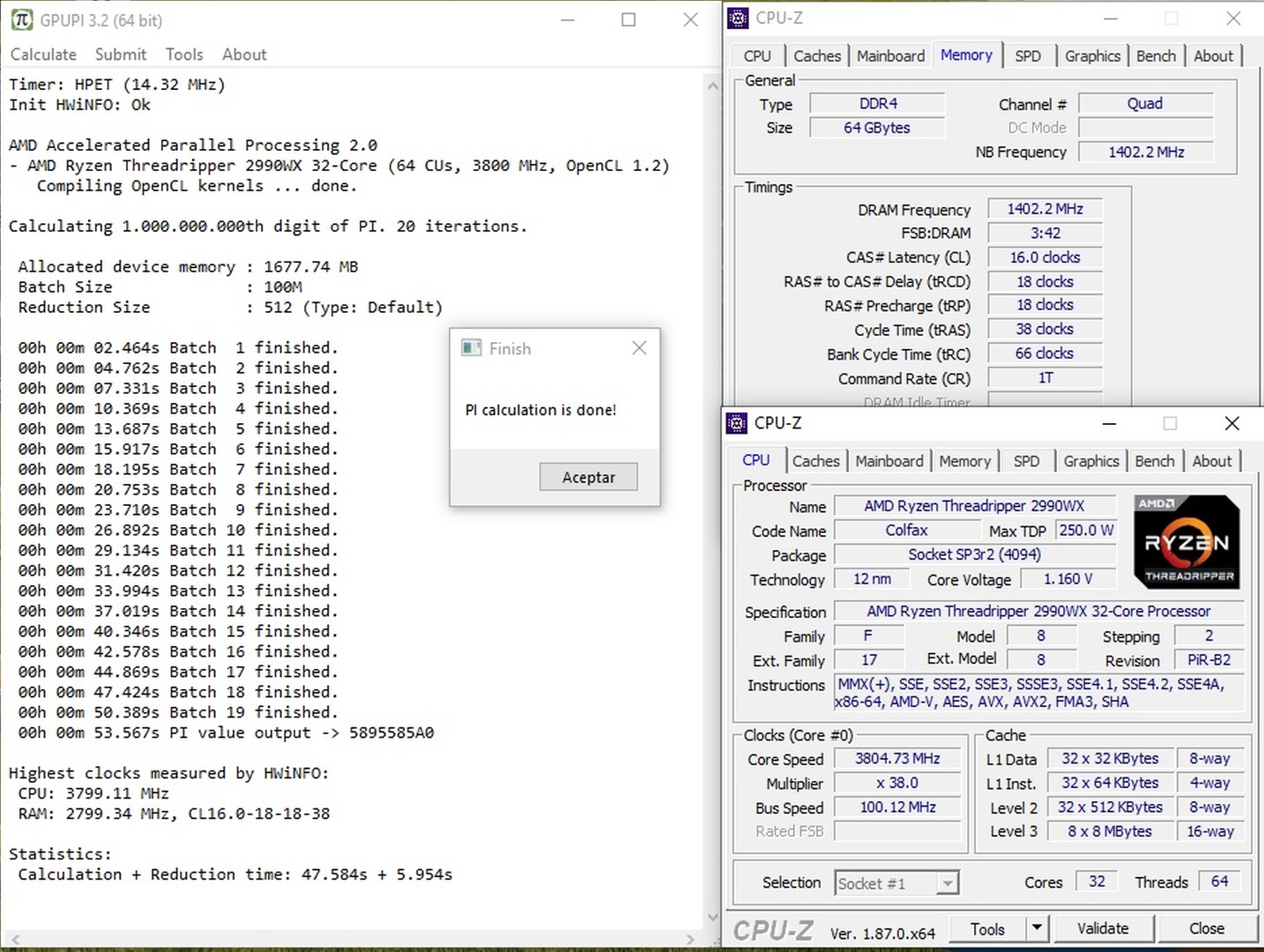Click the Batch 10 finished log line
Screen dimensions: 1264x952
(178, 530)
